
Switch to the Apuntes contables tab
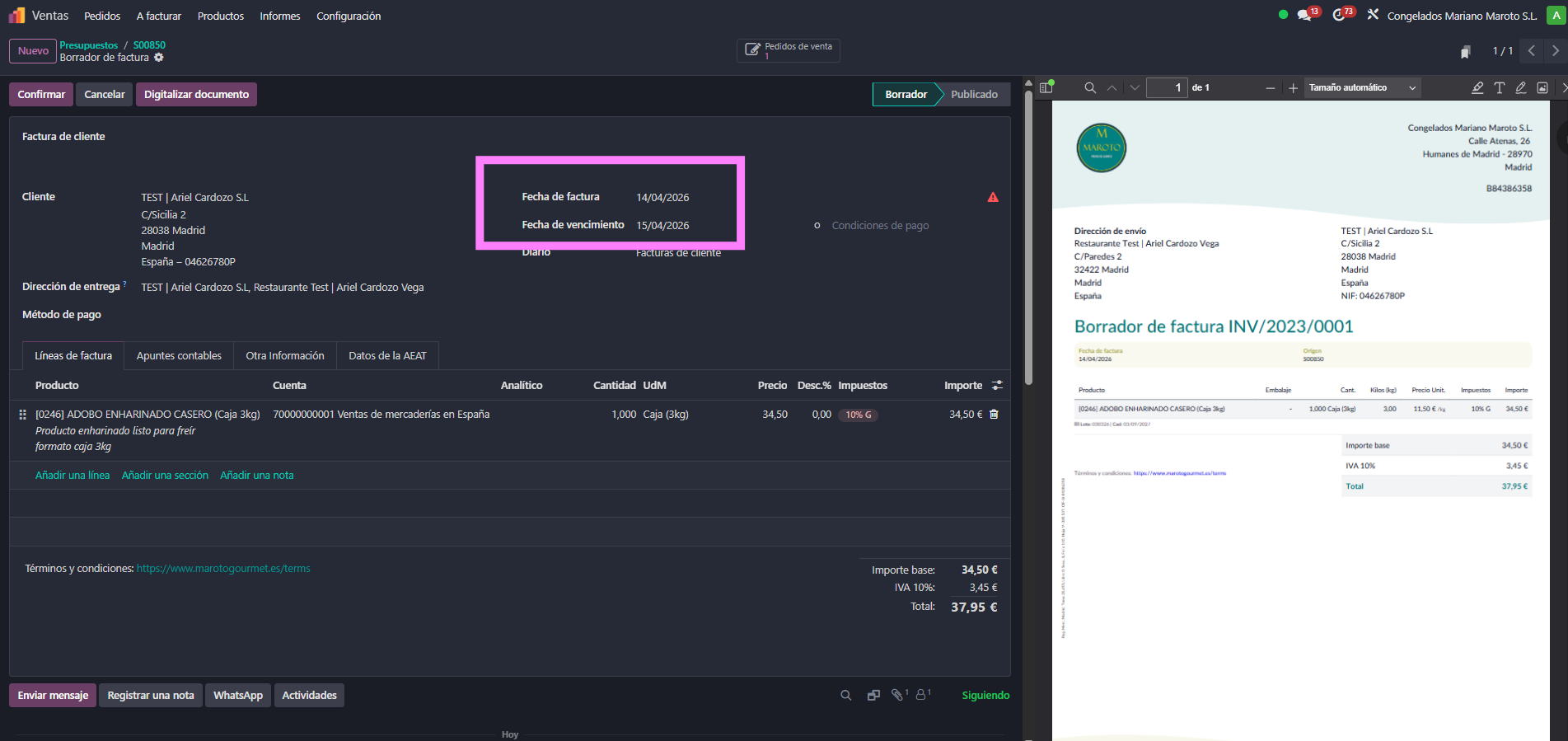click(179, 356)
